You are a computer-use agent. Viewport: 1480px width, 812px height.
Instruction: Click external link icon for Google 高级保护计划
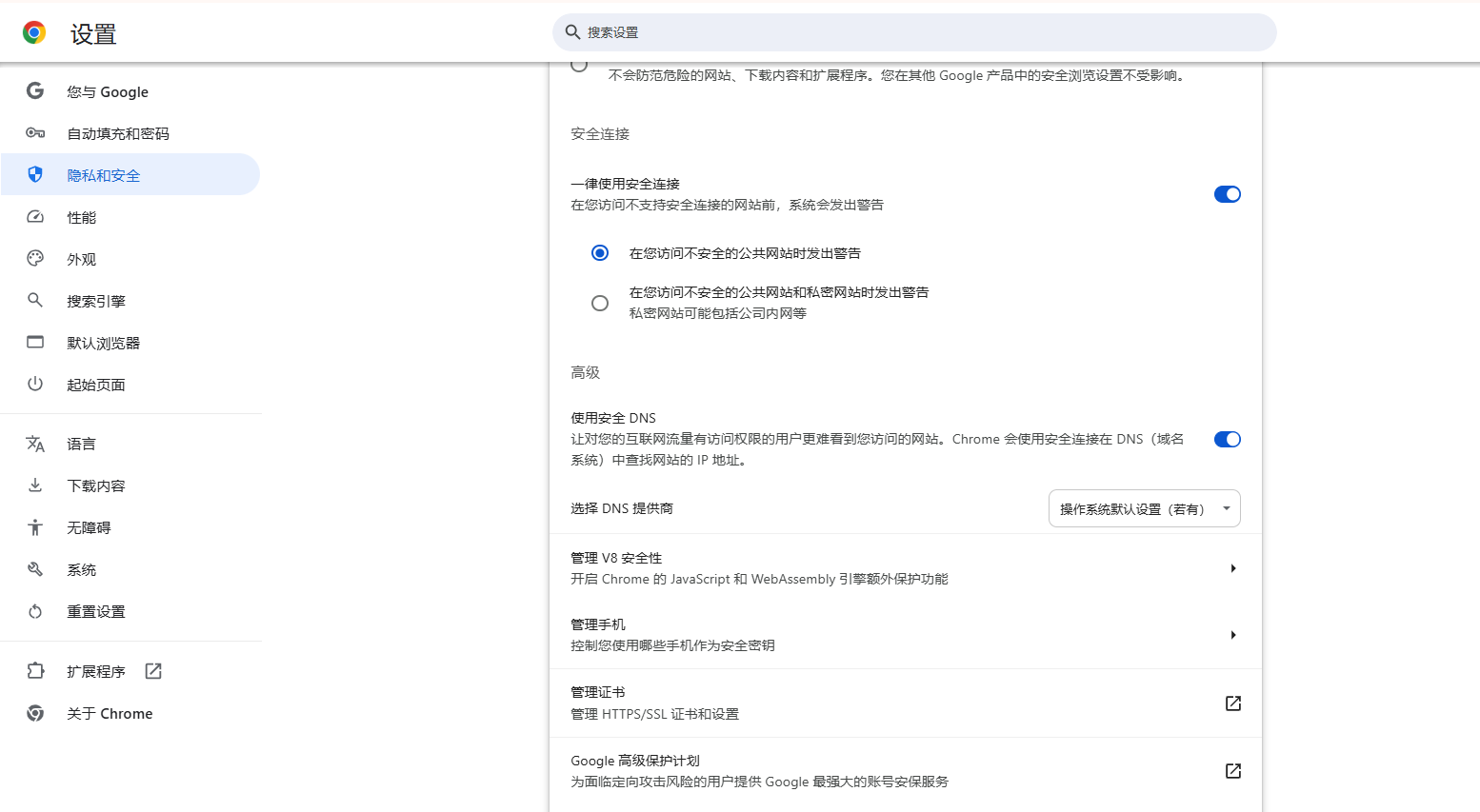pos(1233,771)
